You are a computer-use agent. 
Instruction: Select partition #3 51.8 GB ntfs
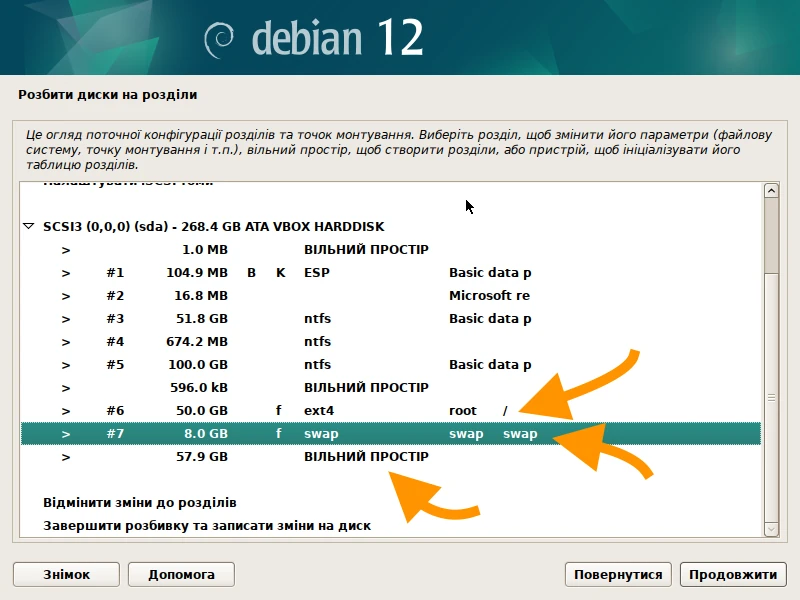coord(391,318)
